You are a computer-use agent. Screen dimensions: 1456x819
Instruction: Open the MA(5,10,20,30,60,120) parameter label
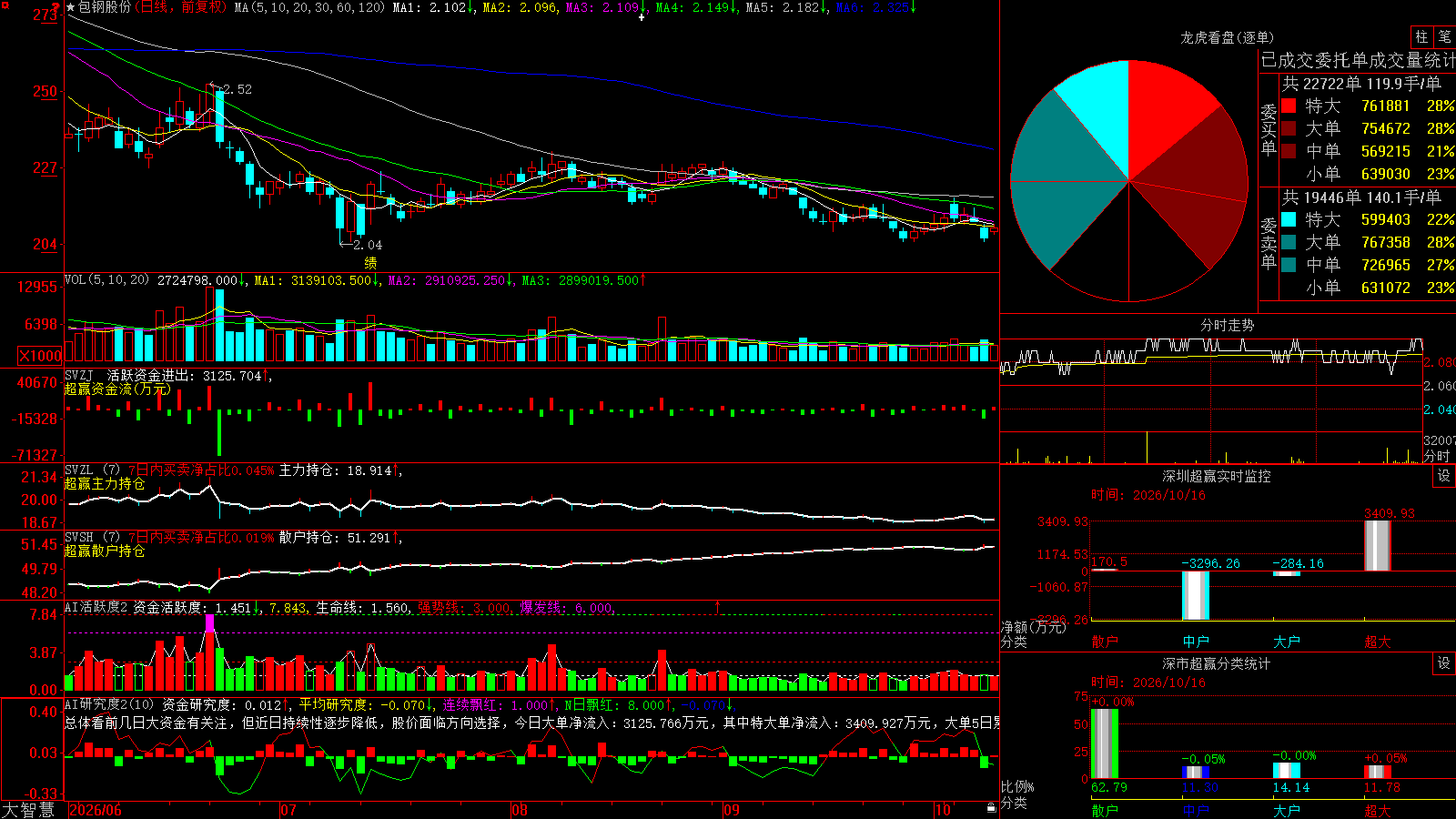tap(310, 7)
